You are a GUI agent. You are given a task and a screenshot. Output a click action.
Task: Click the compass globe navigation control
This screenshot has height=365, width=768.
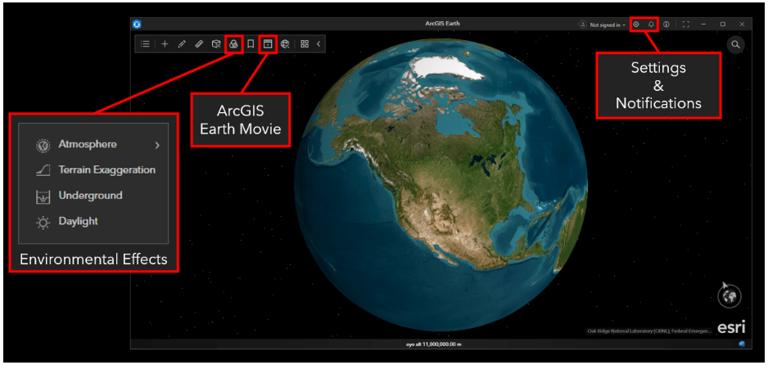730,296
